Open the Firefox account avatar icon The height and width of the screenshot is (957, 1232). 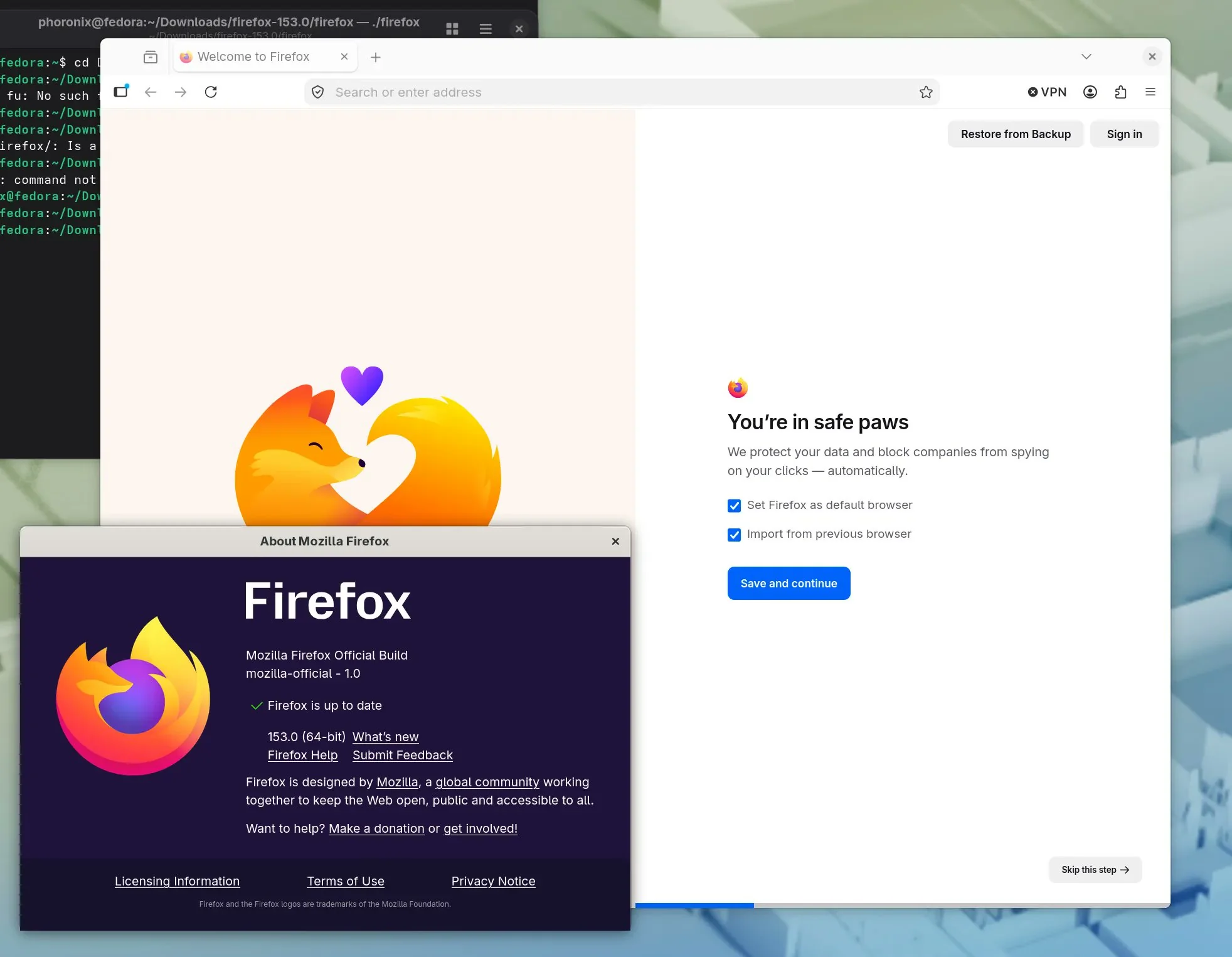coord(1090,92)
